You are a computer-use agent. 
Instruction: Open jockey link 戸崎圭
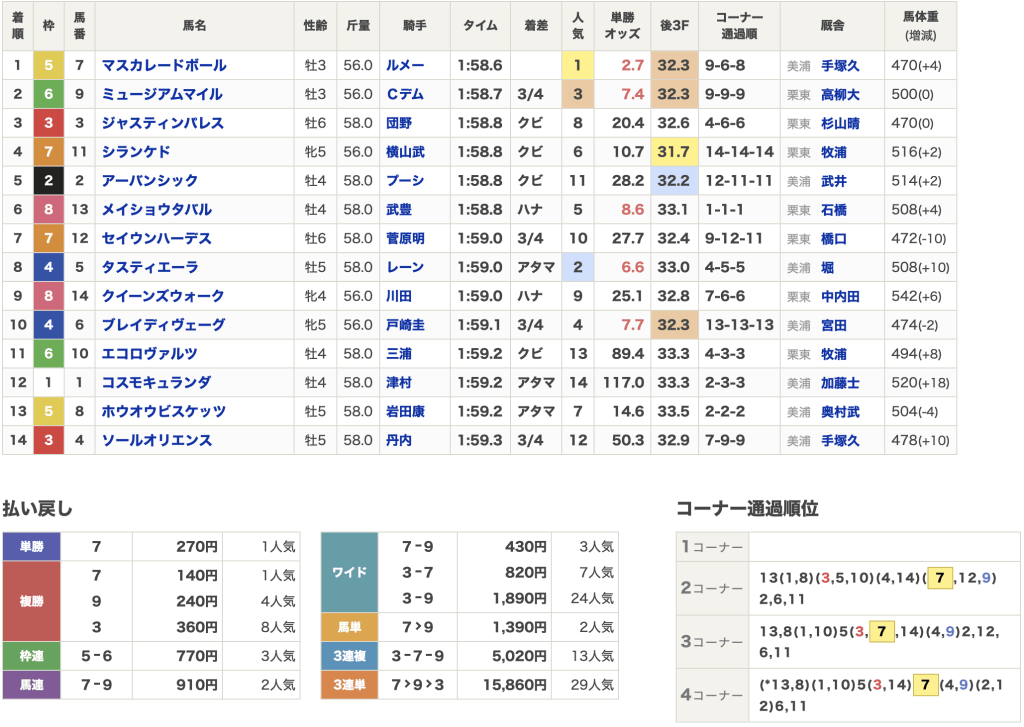tap(405, 325)
